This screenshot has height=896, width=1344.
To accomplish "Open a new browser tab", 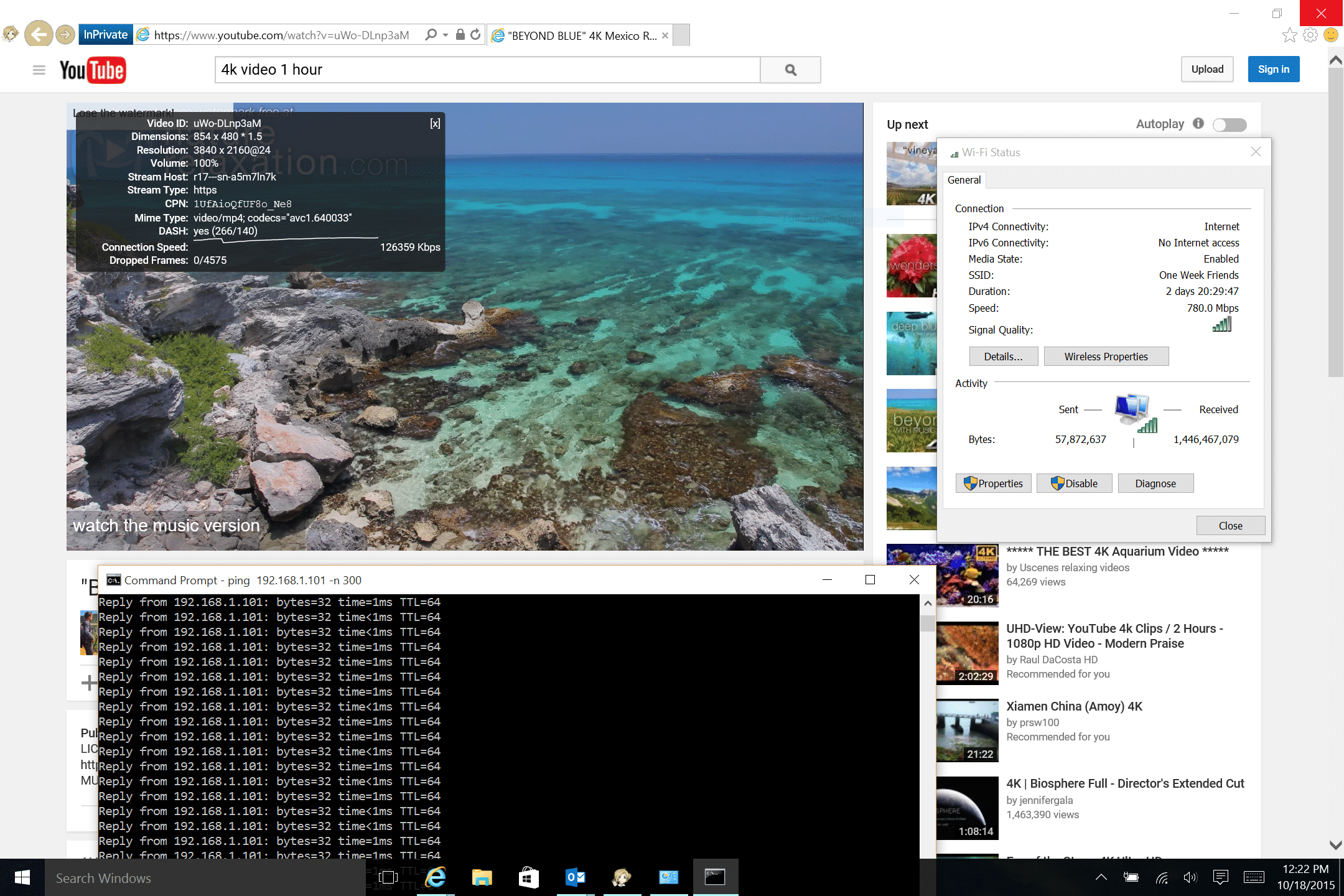I will click(x=681, y=35).
